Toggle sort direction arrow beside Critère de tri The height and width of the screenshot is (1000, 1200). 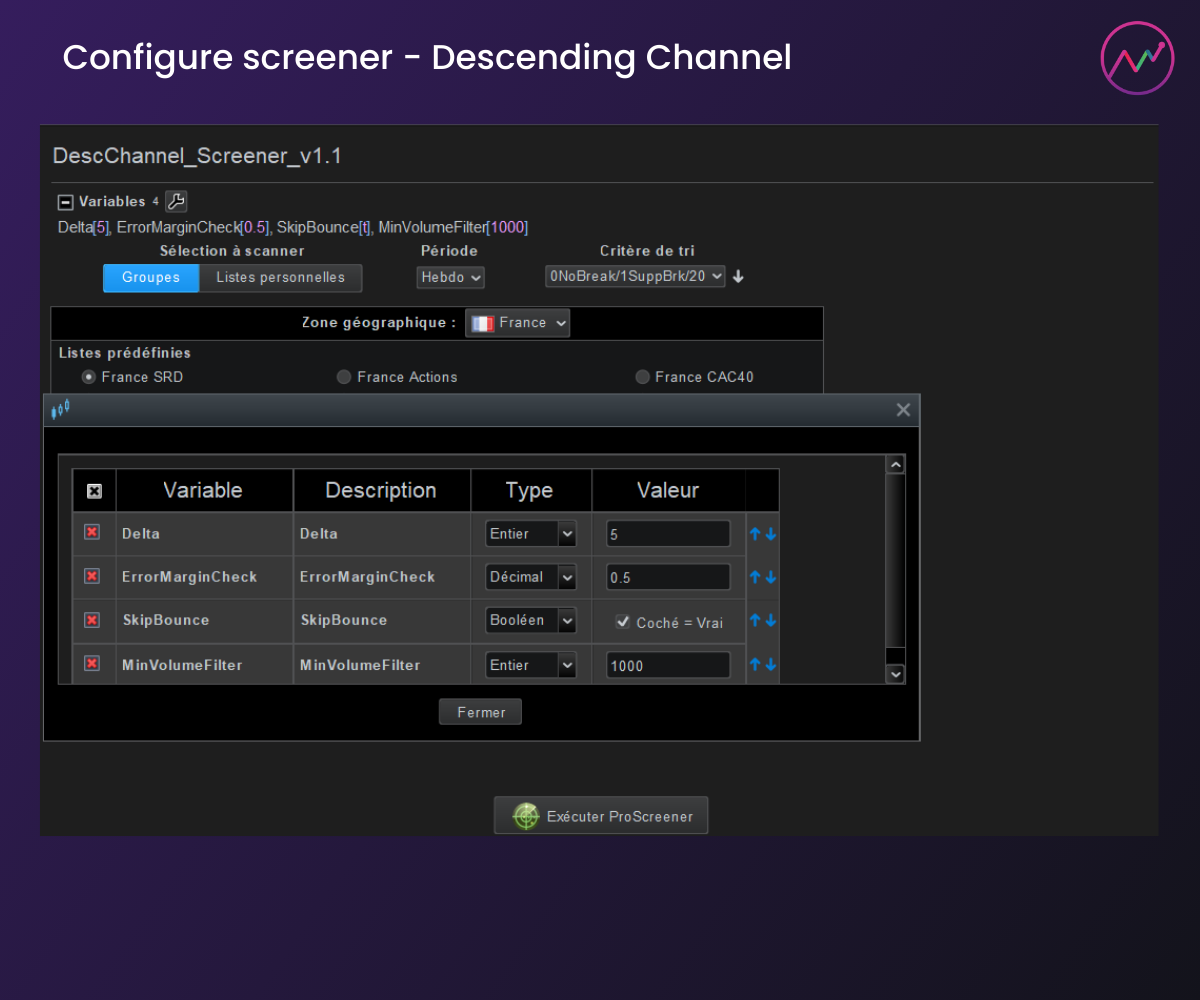738,277
